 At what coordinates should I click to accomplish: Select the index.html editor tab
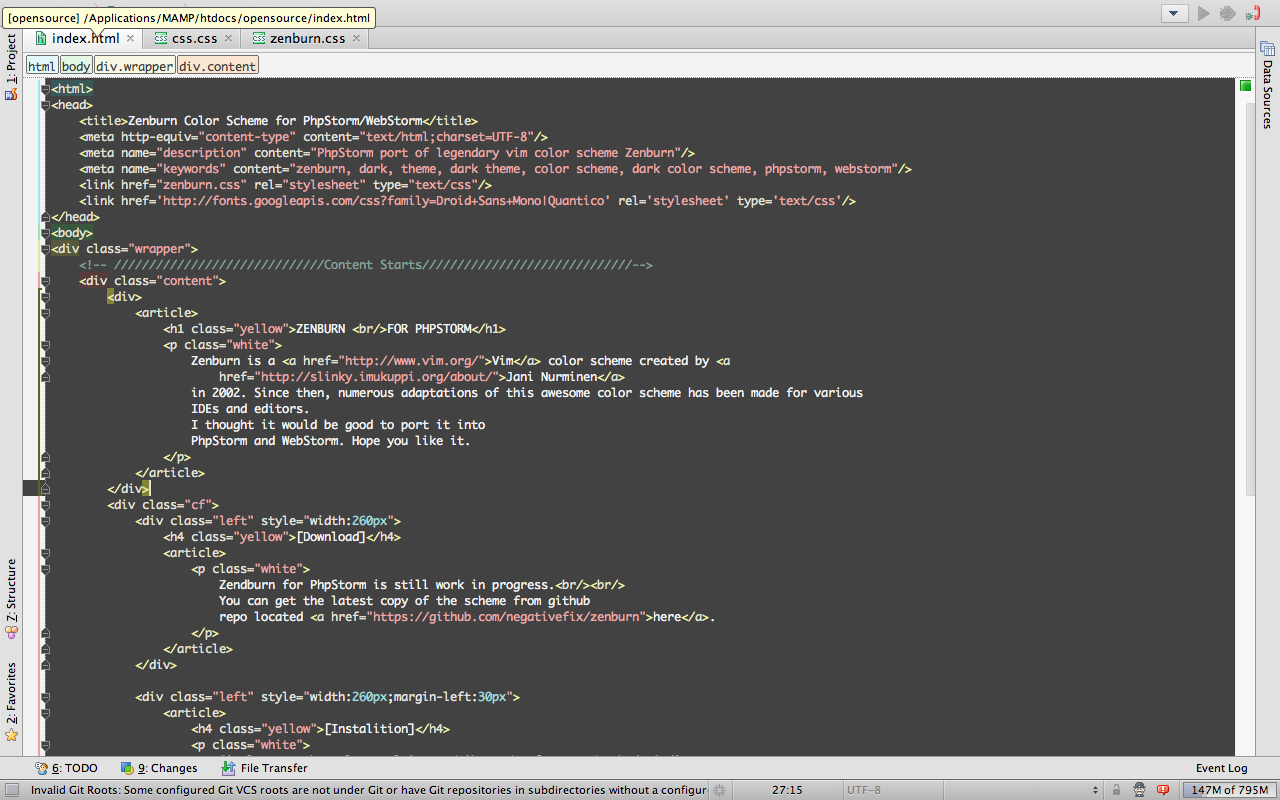point(85,38)
